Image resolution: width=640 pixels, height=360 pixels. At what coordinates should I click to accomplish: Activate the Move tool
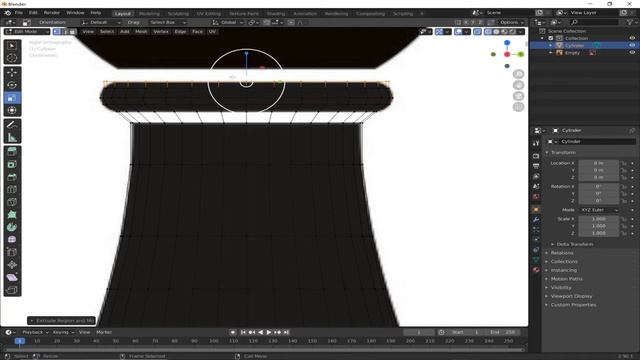pyautogui.click(x=12, y=73)
